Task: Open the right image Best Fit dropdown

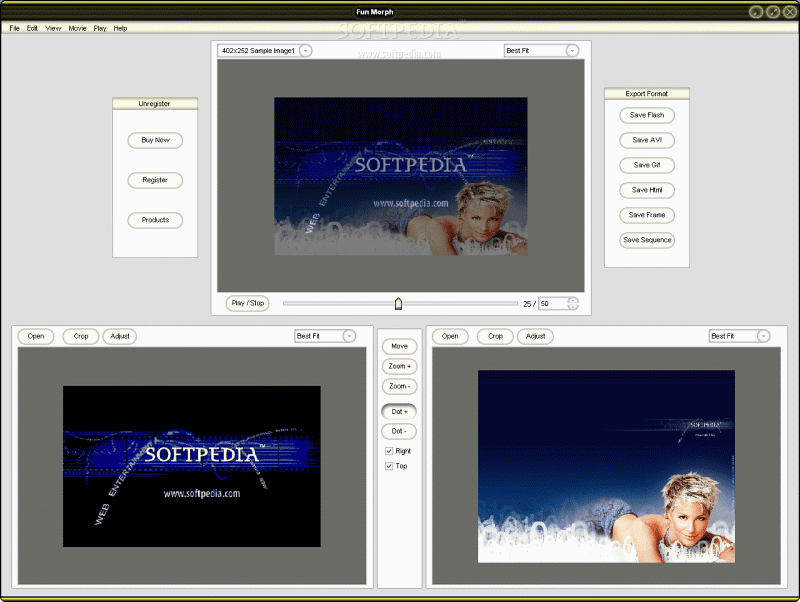Action: tap(763, 336)
